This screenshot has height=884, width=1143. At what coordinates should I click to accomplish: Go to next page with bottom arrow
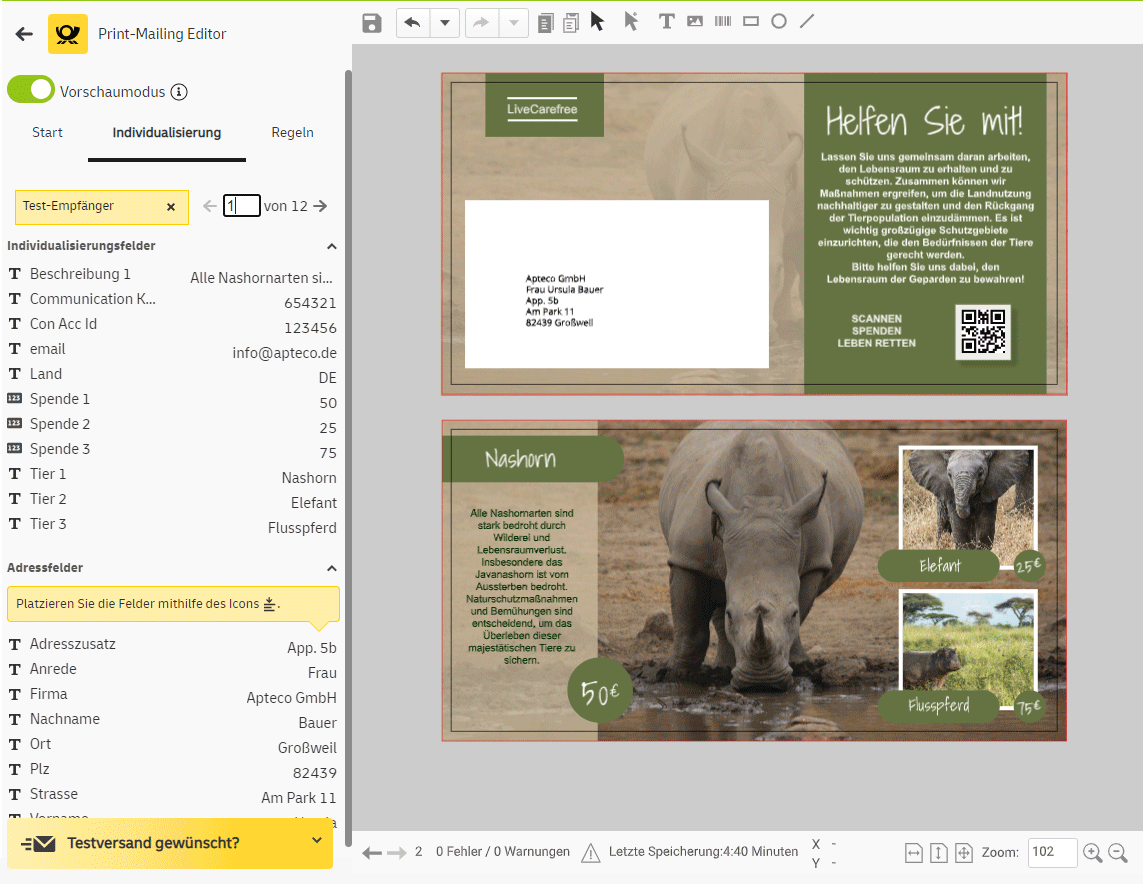coord(397,853)
